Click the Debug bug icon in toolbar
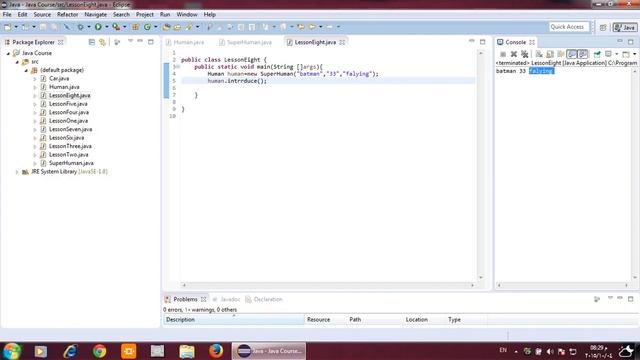This screenshot has width=640, height=360. [80, 27]
